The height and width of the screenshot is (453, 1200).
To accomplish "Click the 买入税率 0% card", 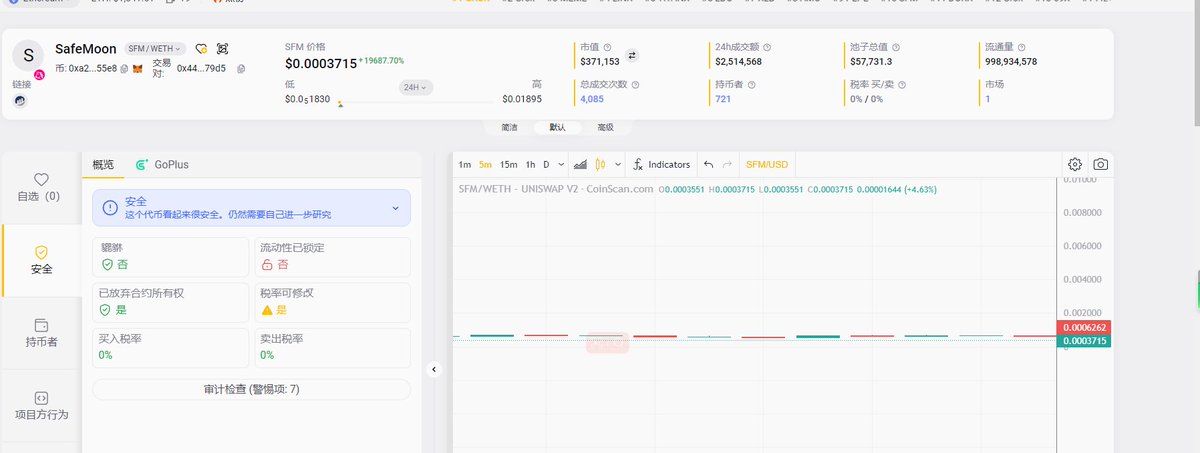I will click(x=170, y=347).
